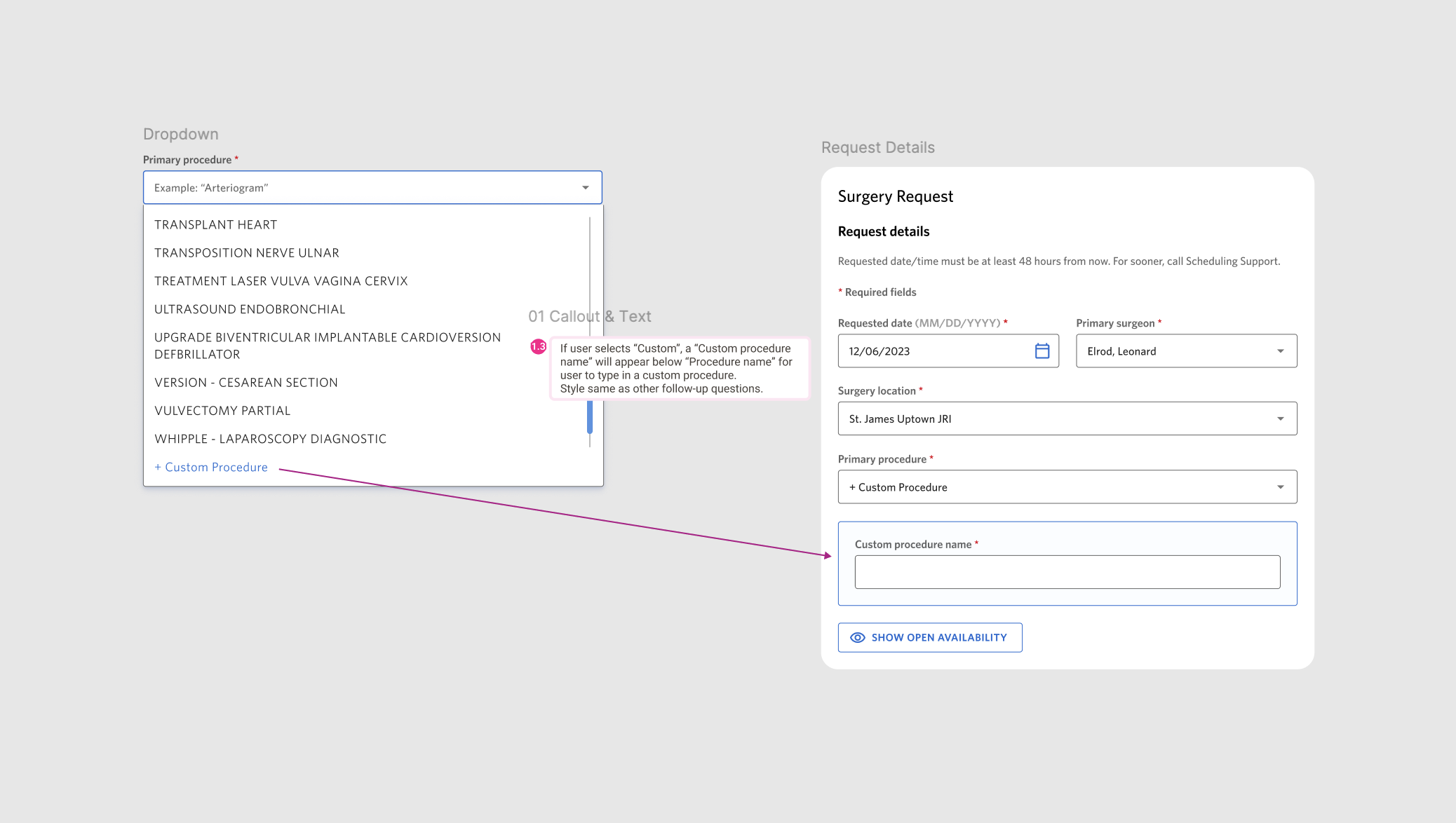Pick WHIPPLE - LAPAROSCOPY DIAGNOSTIC option

point(270,439)
